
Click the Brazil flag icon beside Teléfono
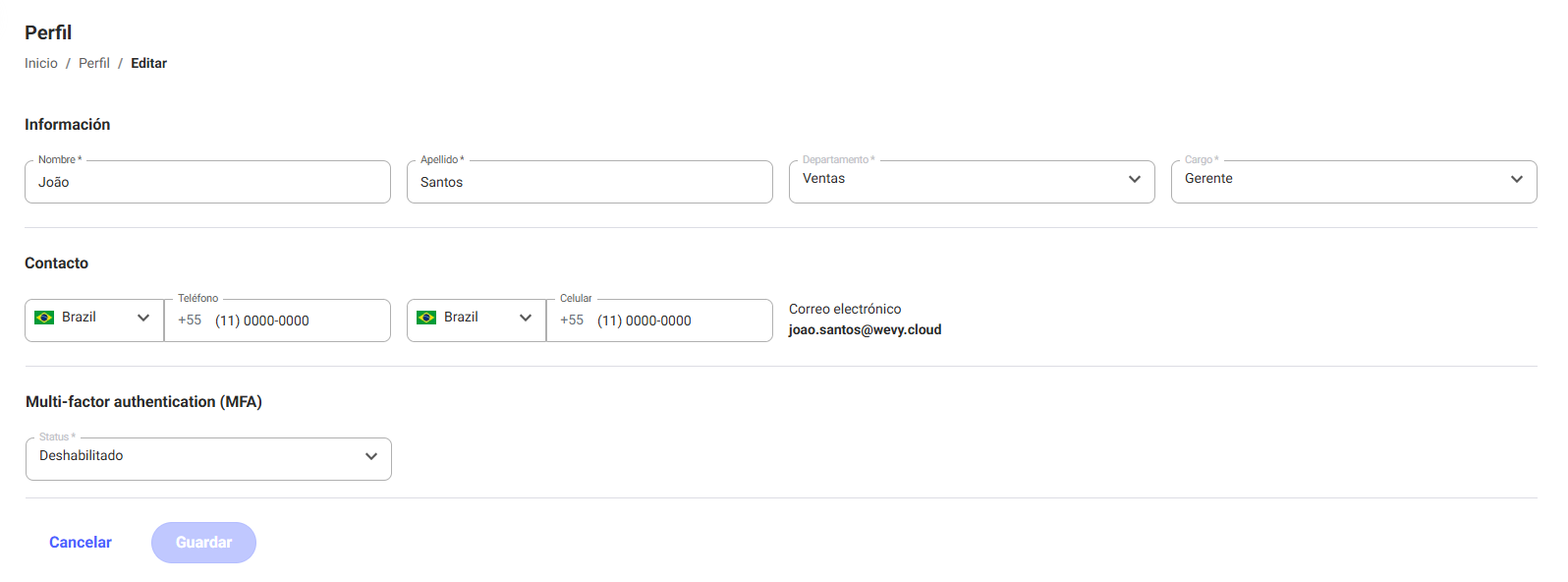click(x=44, y=318)
